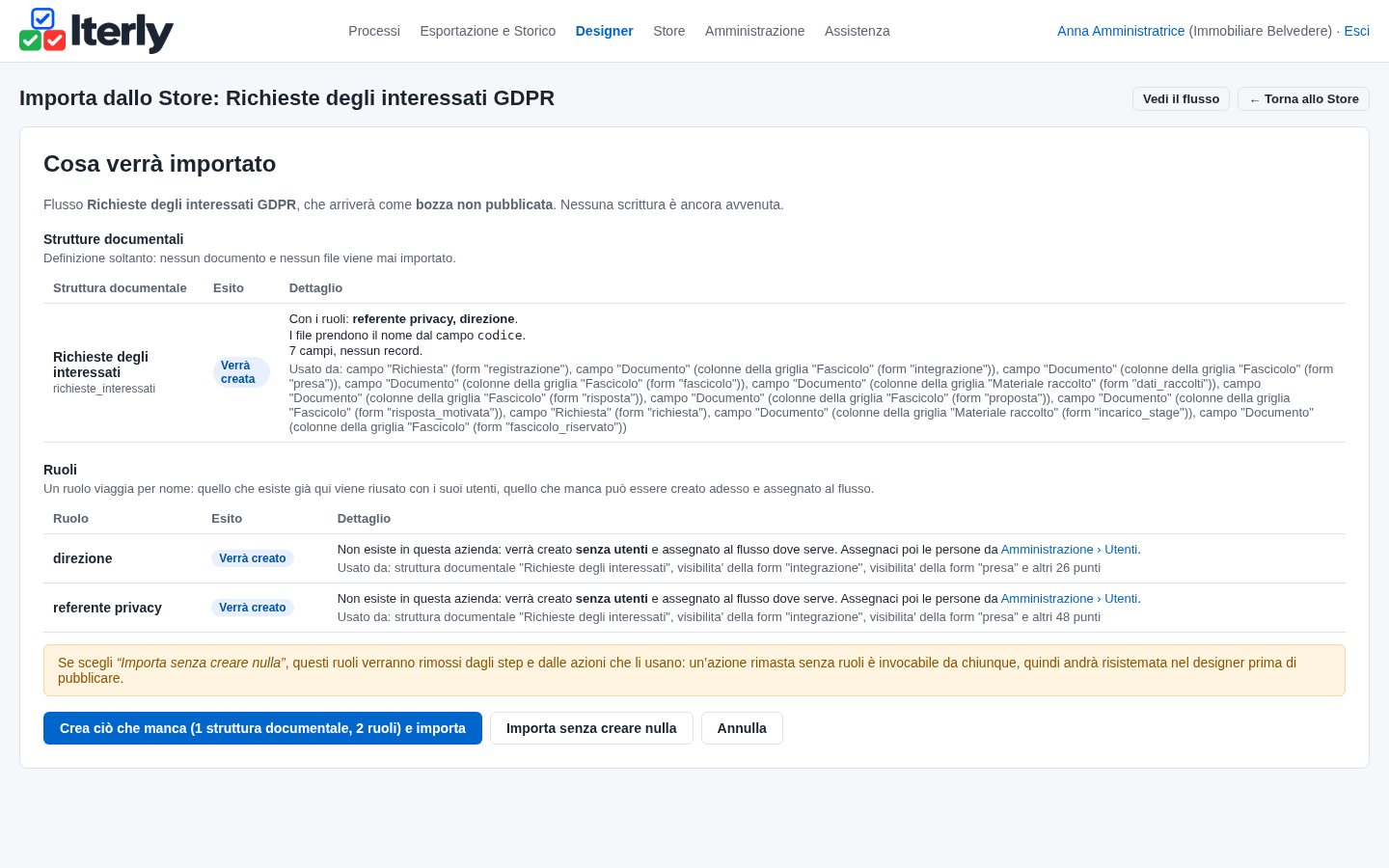Click the Vedi il flusso button
The image size is (1389, 868).
click(x=1181, y=99)
